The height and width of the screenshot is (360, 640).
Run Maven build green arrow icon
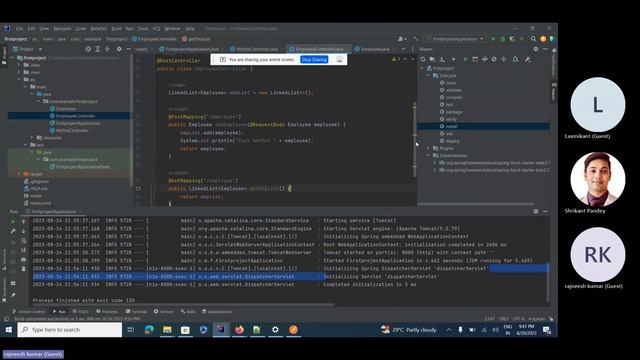465,60
